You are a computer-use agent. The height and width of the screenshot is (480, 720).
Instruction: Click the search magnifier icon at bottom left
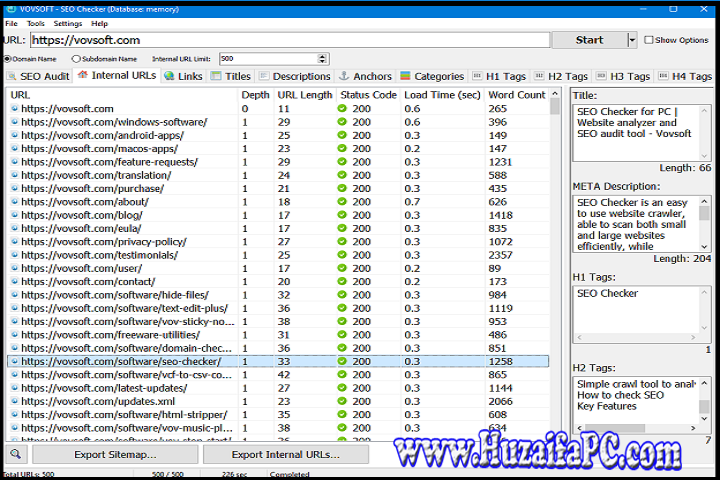click(x=17, y=455)
